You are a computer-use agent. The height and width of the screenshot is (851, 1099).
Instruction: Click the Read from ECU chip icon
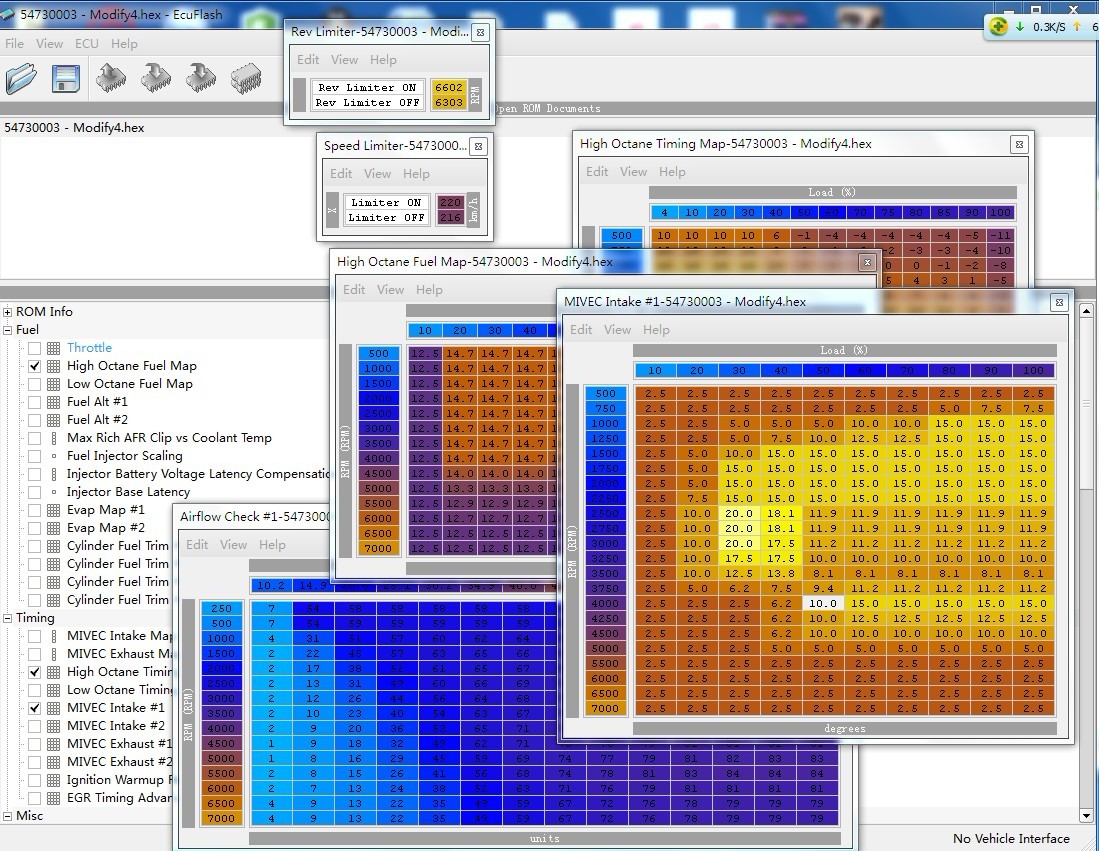(112, 78)
